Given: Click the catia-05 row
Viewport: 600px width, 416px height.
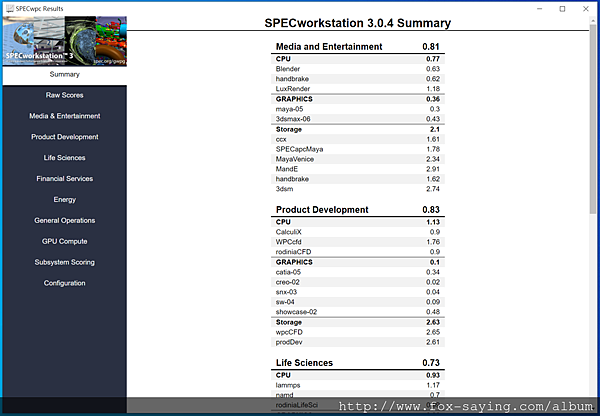Looking at the screenshot, I should 358,272.
